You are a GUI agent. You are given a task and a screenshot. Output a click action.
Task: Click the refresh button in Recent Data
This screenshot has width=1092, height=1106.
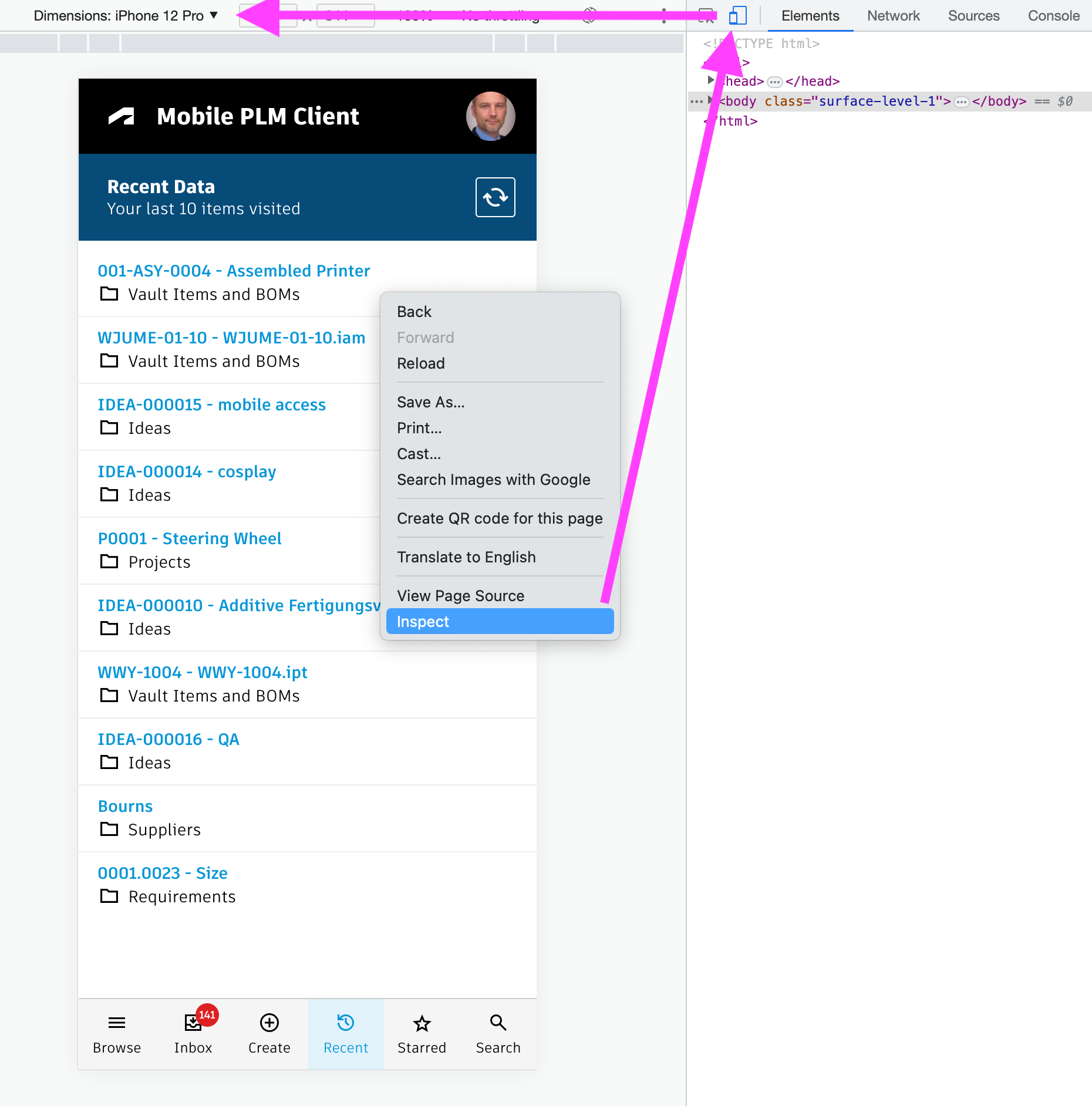[x=495, y=197]
